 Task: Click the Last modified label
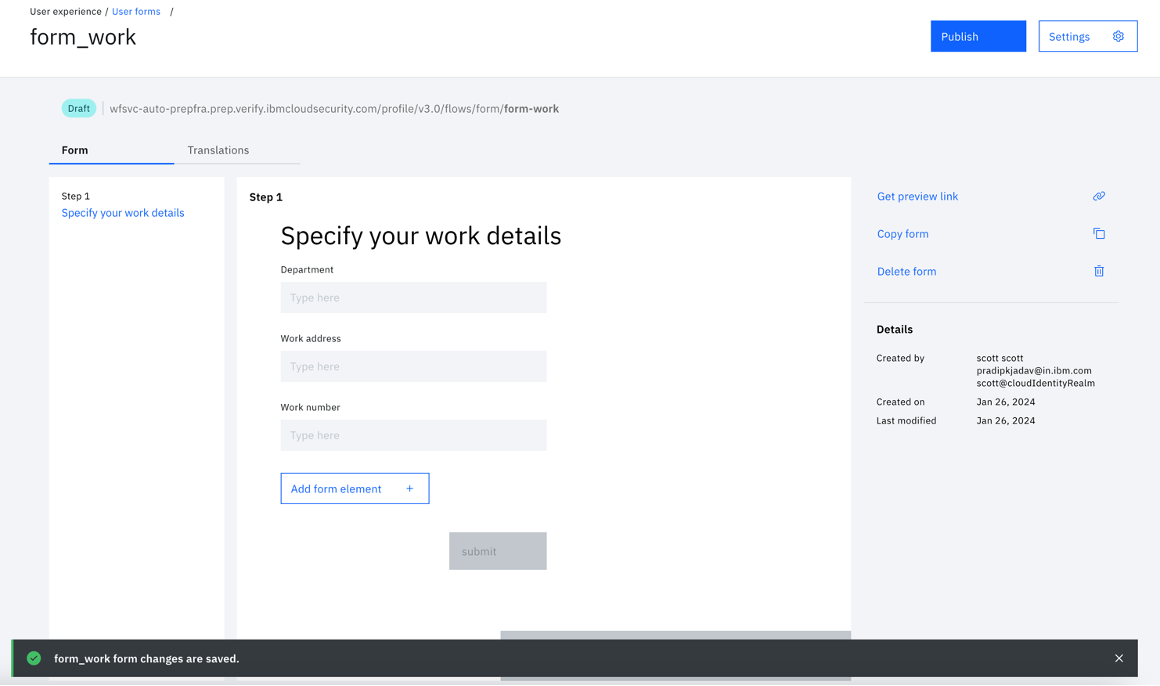[906, 420]
